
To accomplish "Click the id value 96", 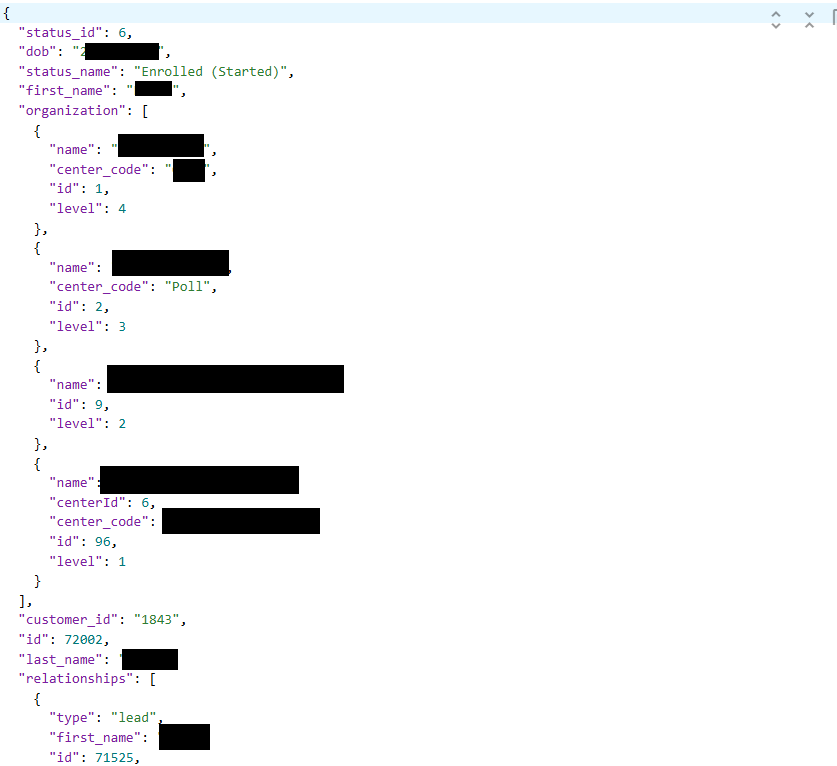I will point(102,542).
